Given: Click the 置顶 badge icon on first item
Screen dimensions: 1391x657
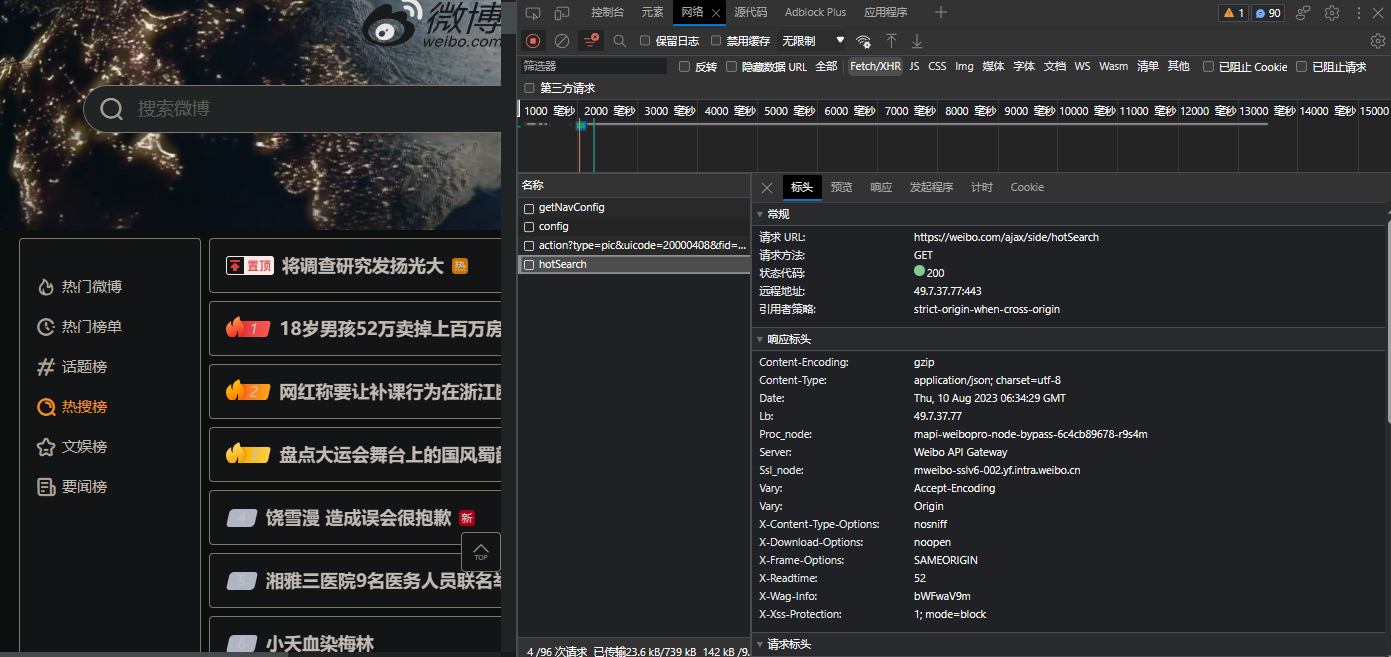Looking at the screenshot, I should [x=250, y=266].
